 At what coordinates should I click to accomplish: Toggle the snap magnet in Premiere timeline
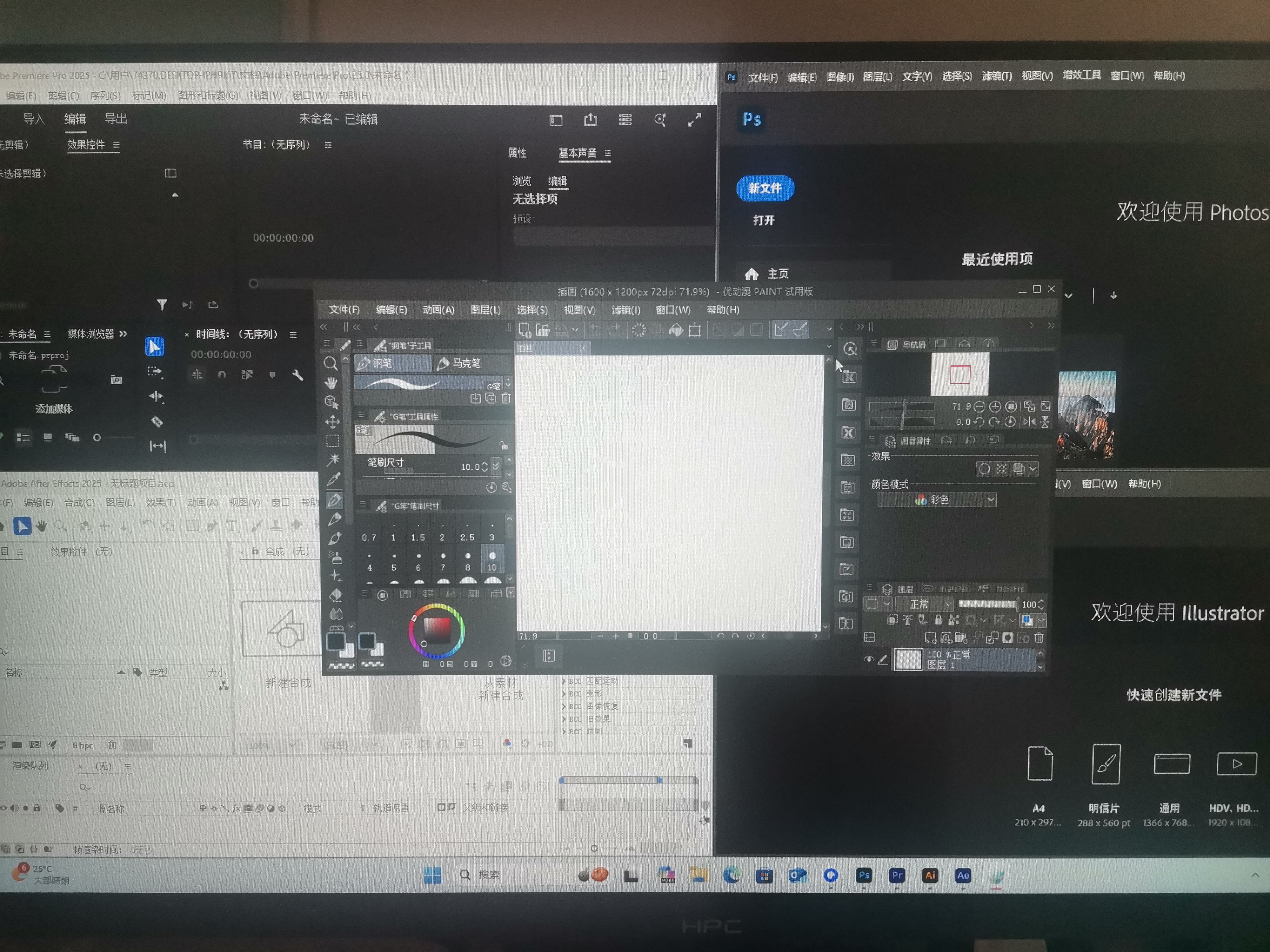tap(222, 375)
